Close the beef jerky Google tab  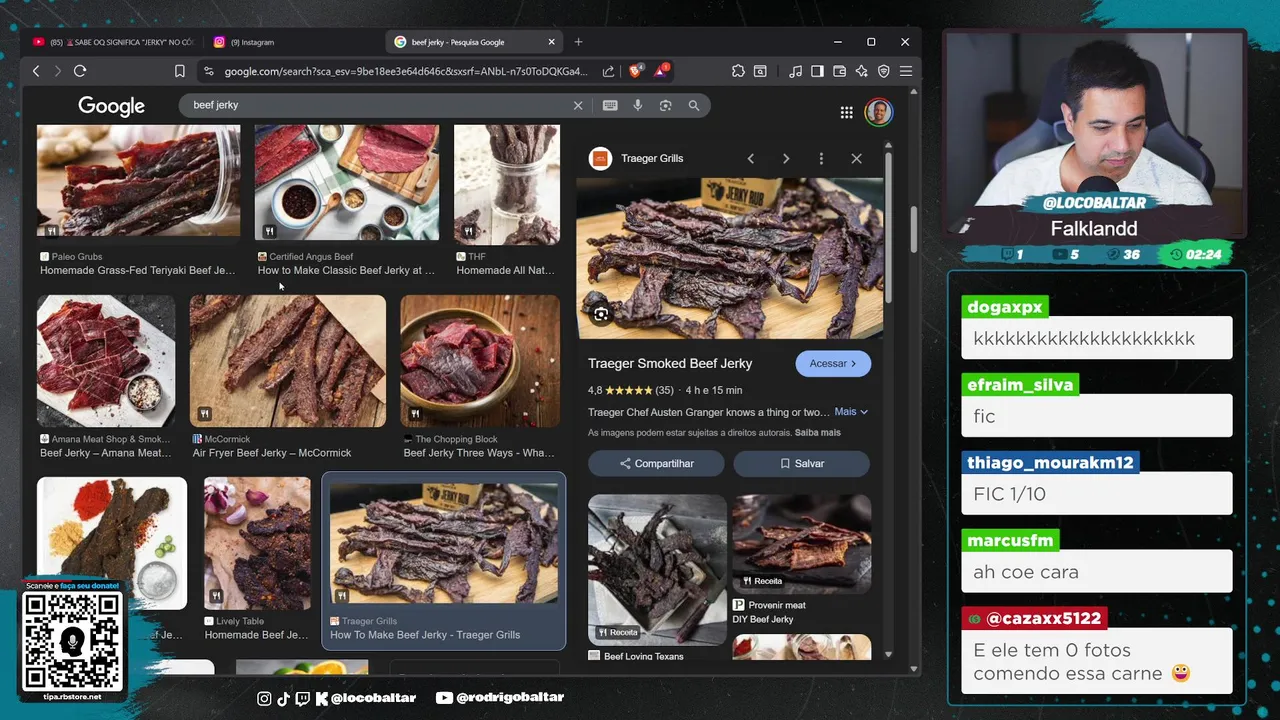click(551, 42)
